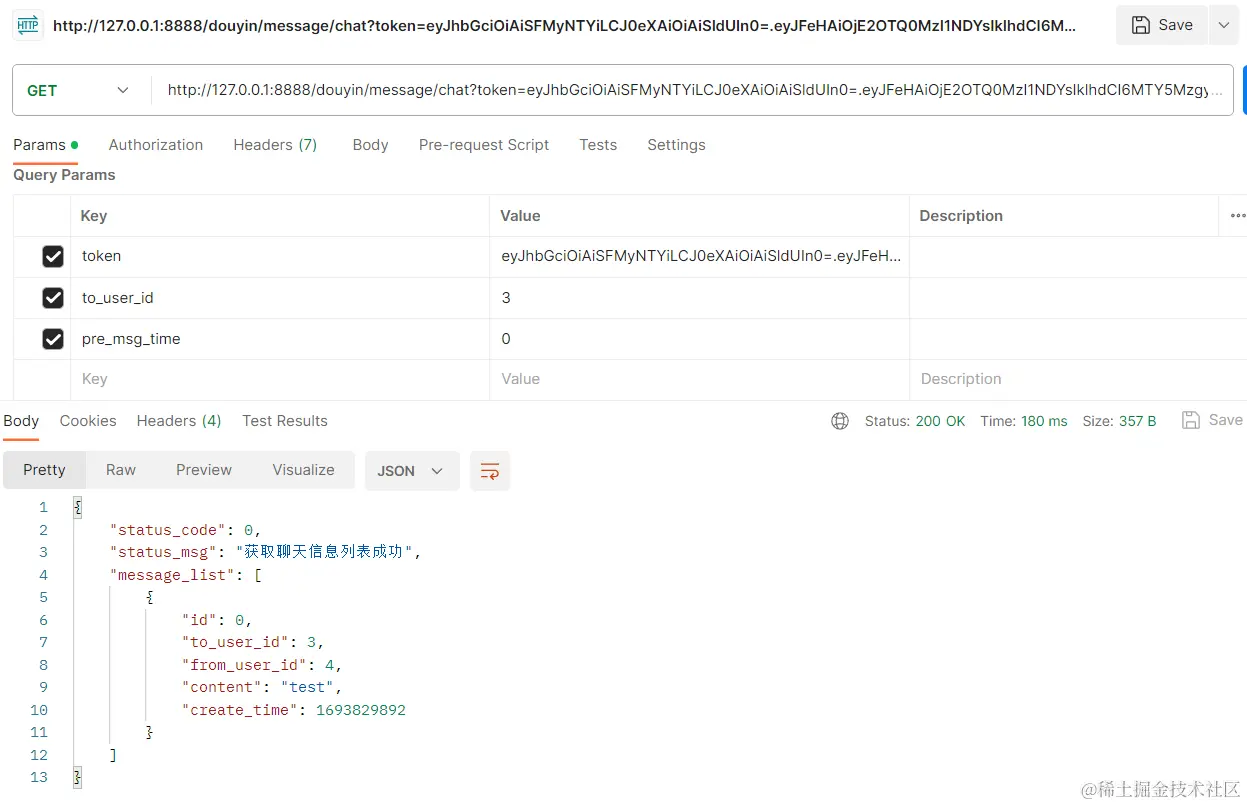This screenshot has height=806, width=1247.
Task: Click the HTTP request type icon
Action: [27, 26]
